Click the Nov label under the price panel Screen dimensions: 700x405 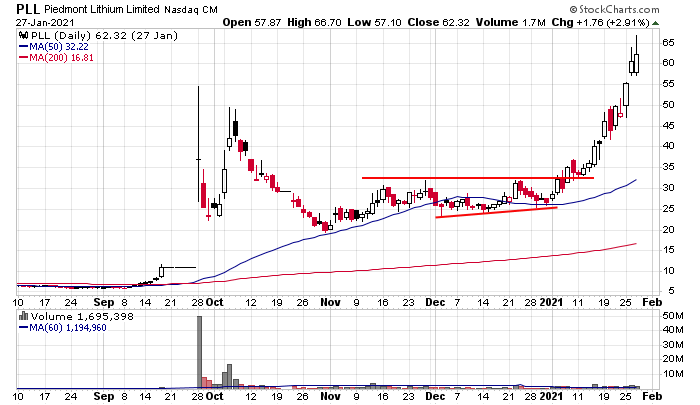[x=330, y=302]
